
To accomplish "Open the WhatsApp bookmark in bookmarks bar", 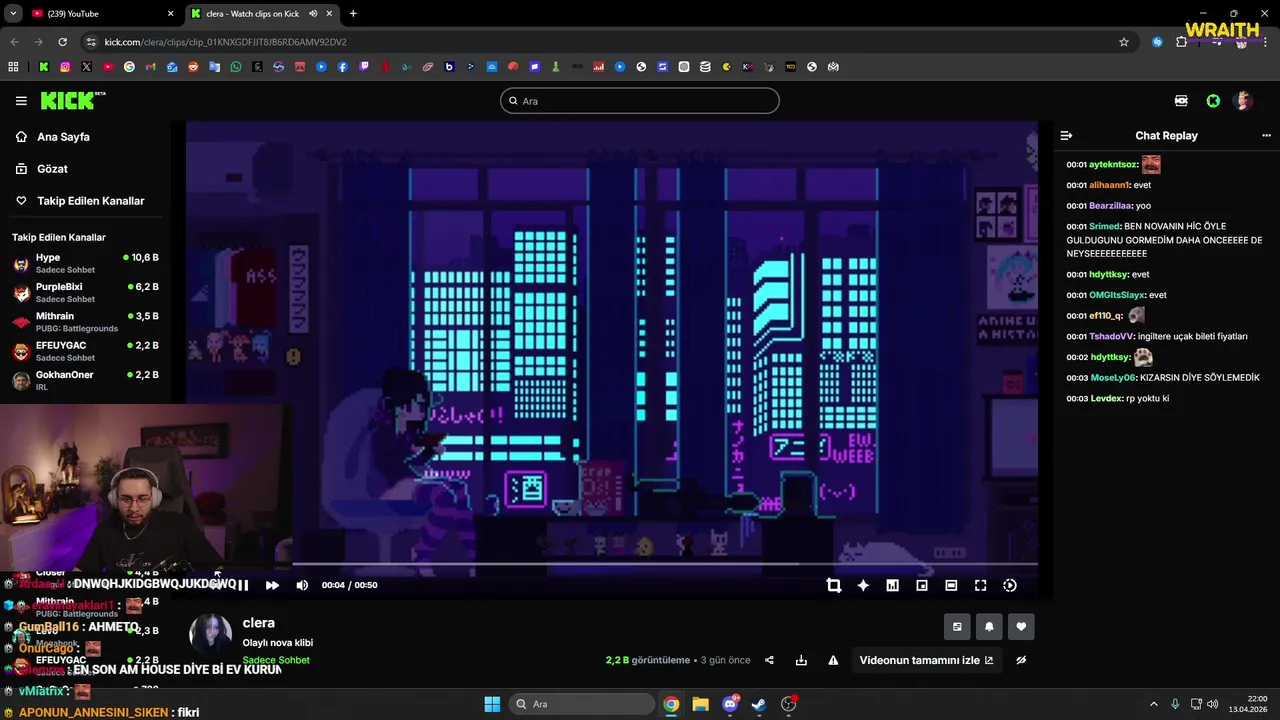I will click(236, 67).
